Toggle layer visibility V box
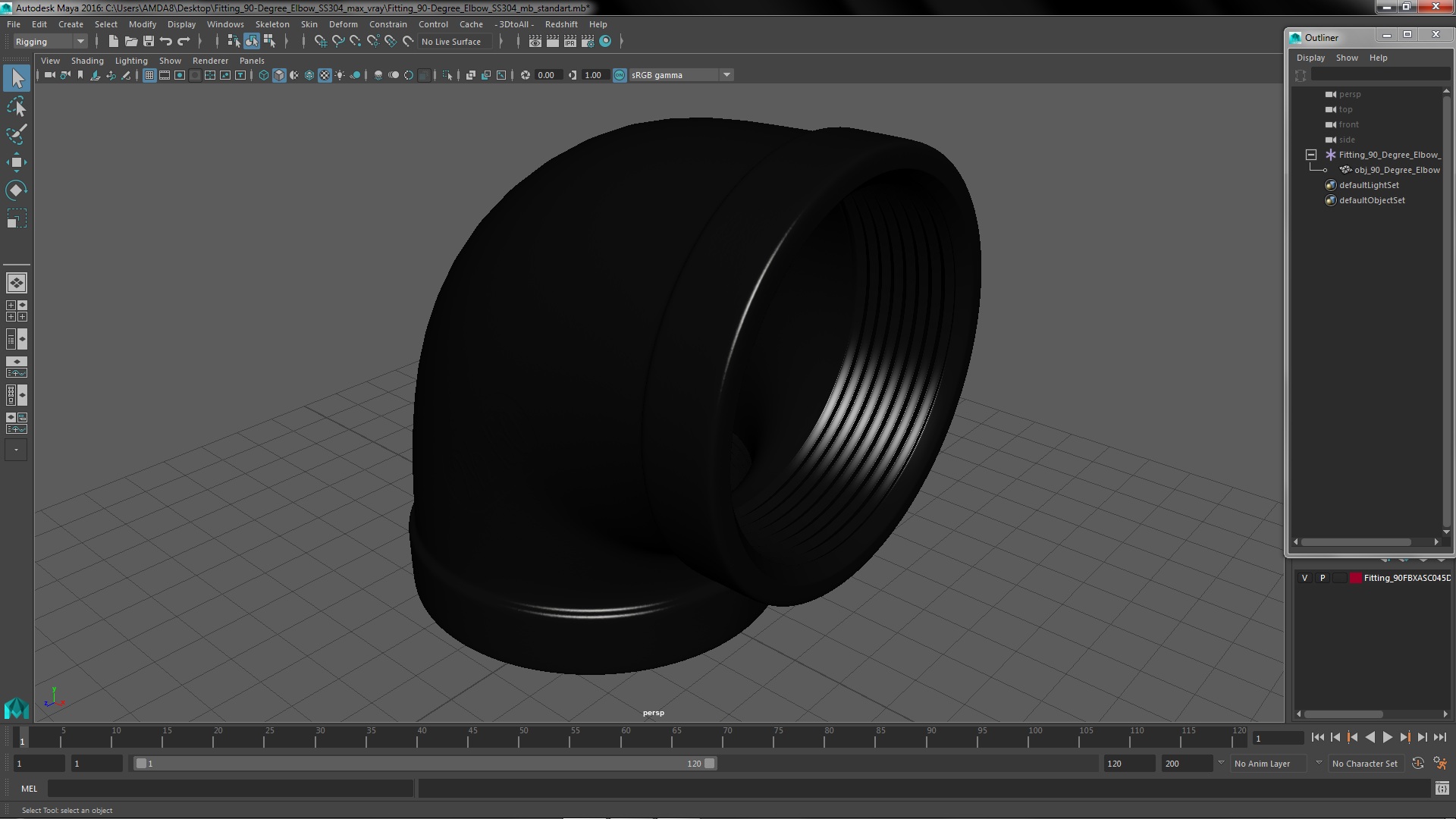1456x819 pixels. coord(1304,578)
